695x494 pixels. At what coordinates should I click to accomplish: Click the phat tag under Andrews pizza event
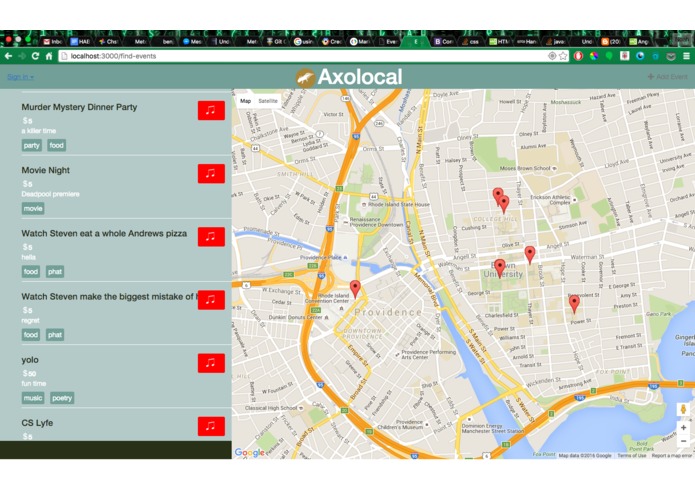point(55,272)
